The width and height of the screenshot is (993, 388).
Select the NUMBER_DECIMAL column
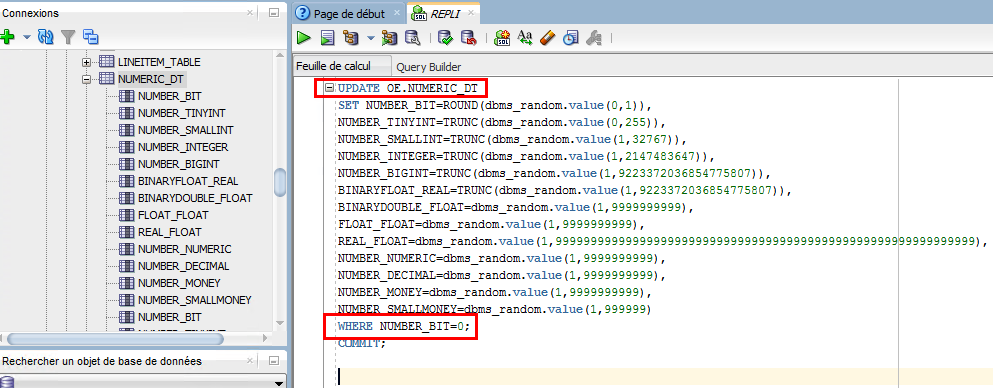coord(184,266)
